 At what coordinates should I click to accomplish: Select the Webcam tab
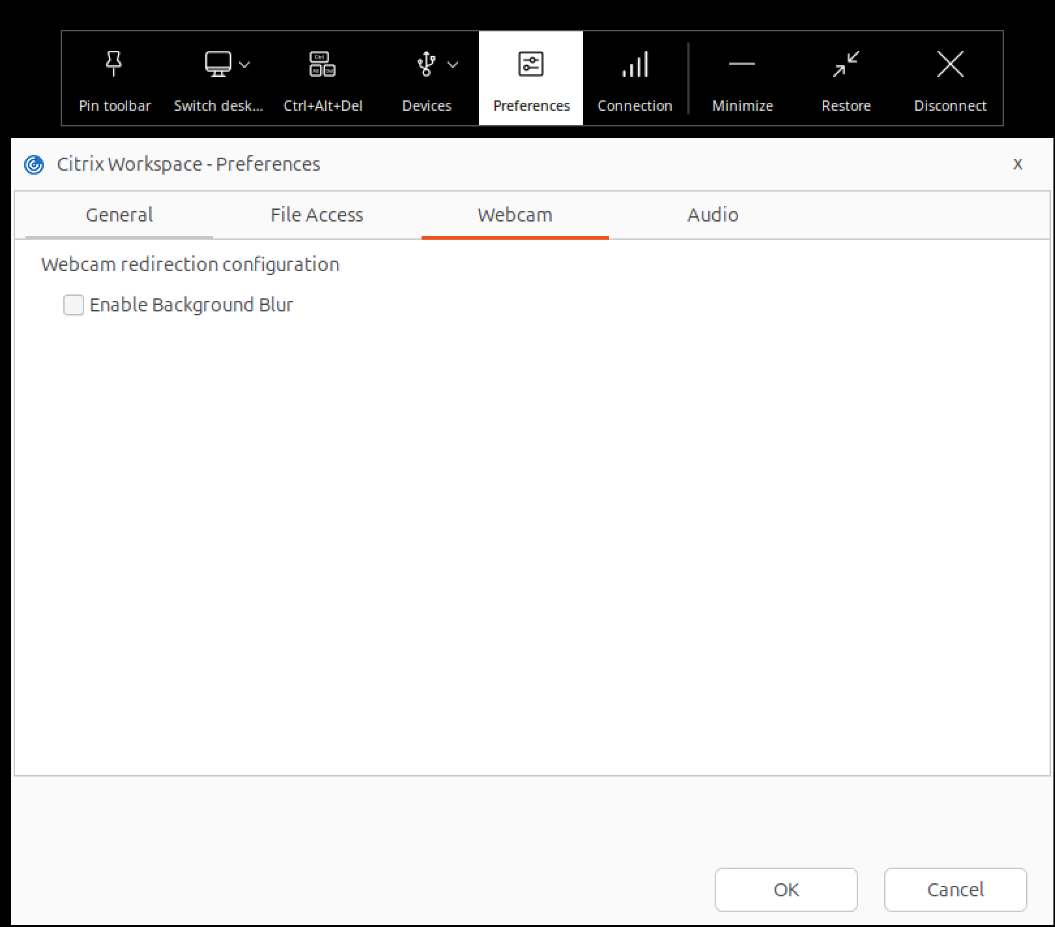click(515, 215)
